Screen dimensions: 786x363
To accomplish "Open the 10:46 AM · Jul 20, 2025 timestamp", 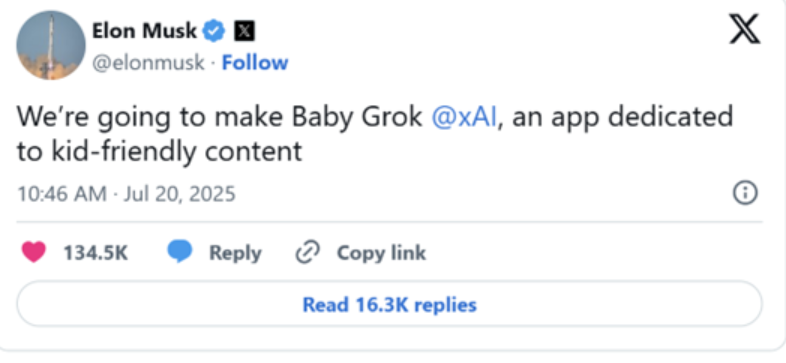I will 126,194.
